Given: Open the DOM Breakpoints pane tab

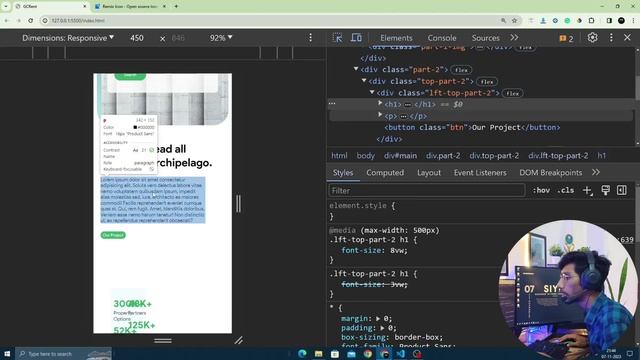Looking at the screenshot, I should 551,173.
